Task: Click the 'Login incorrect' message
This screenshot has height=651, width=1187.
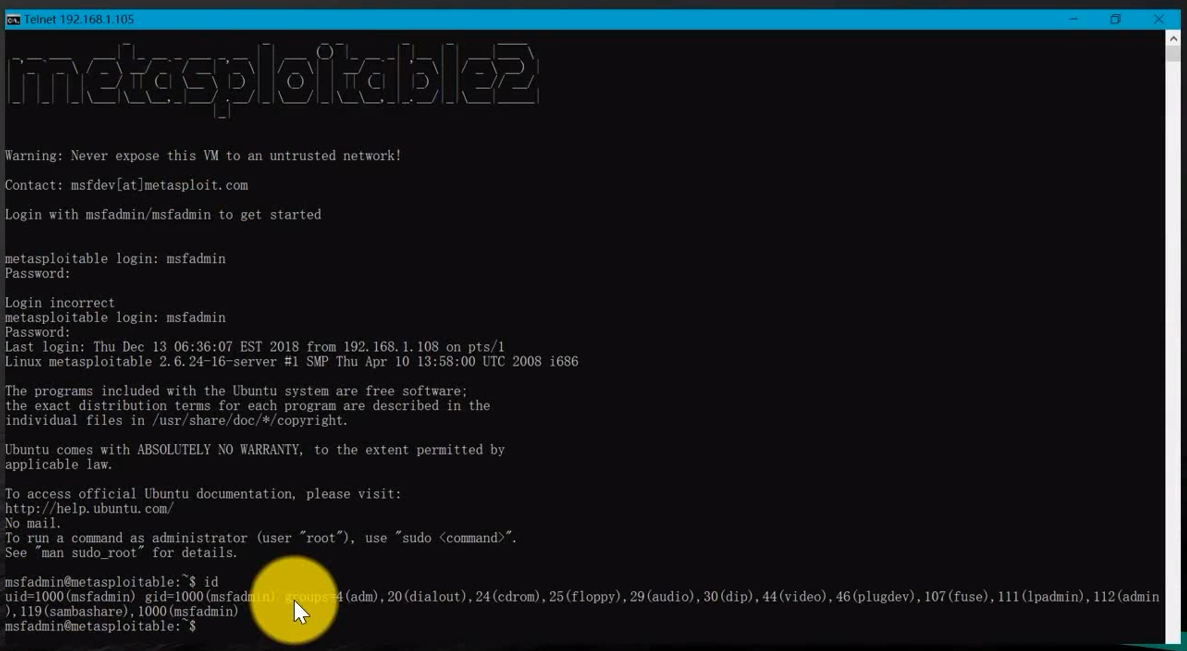Action: pyautogui.click(x=60, y=303)
